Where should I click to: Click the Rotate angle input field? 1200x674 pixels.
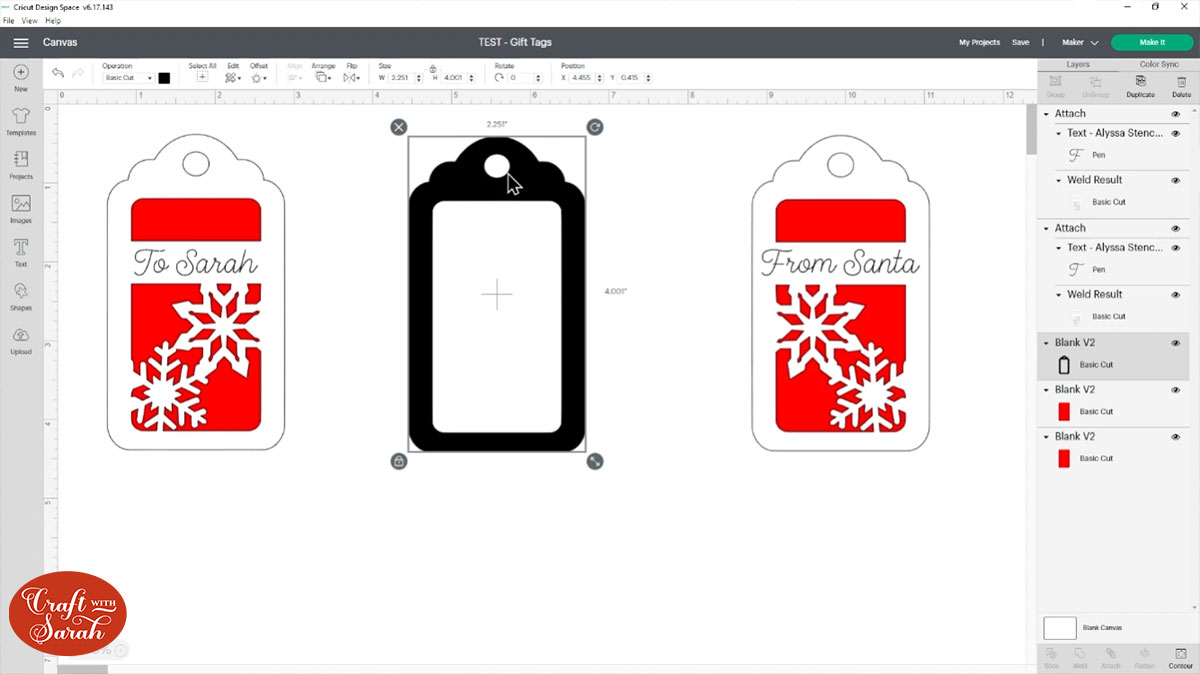coord(525,78)
